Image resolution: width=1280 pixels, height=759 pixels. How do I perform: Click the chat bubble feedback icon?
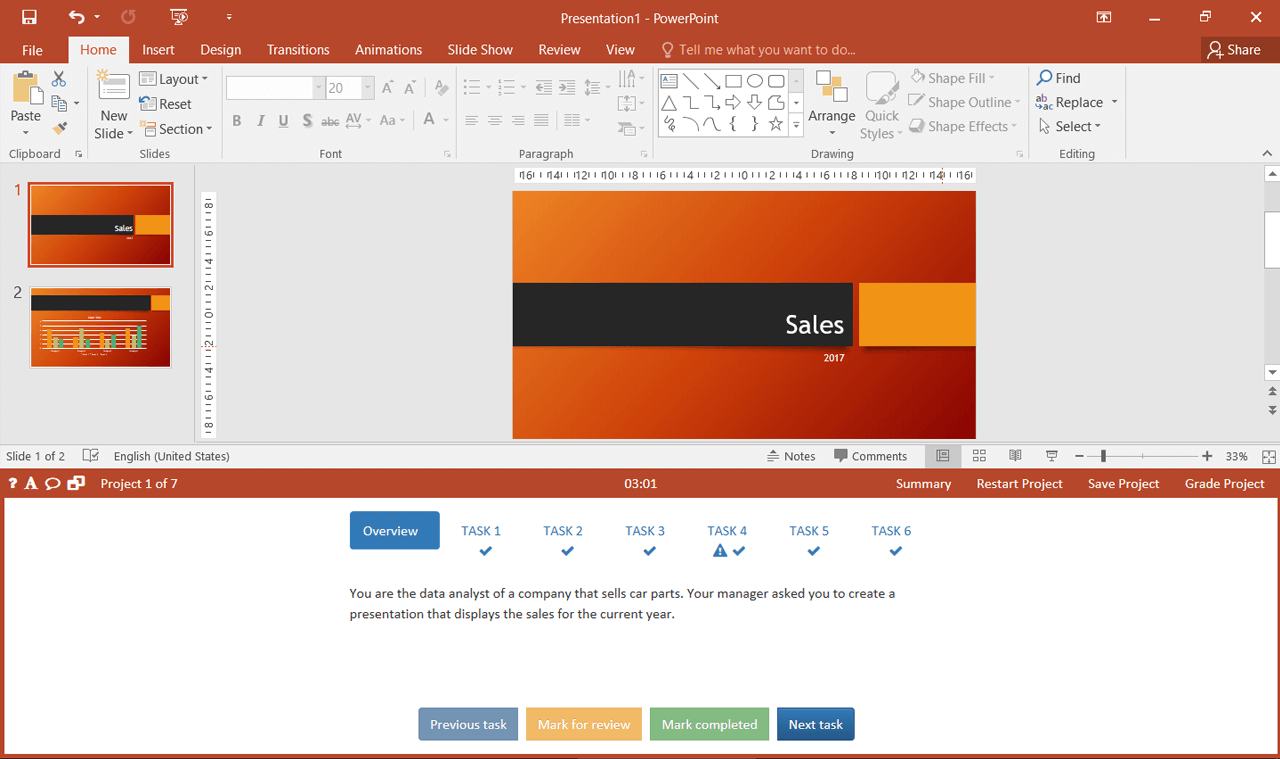53,484
